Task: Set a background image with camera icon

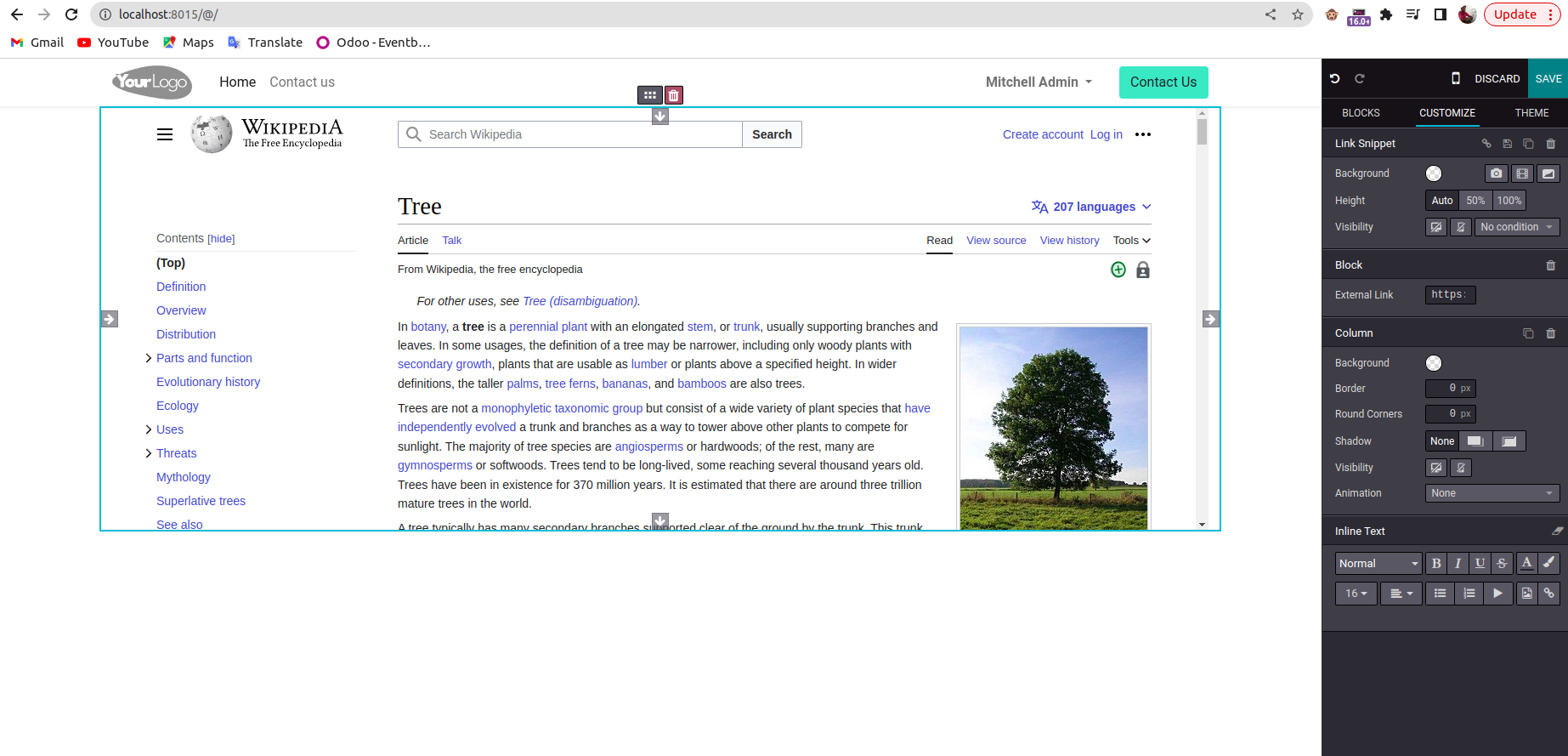Action: [x=1497, y=173]
